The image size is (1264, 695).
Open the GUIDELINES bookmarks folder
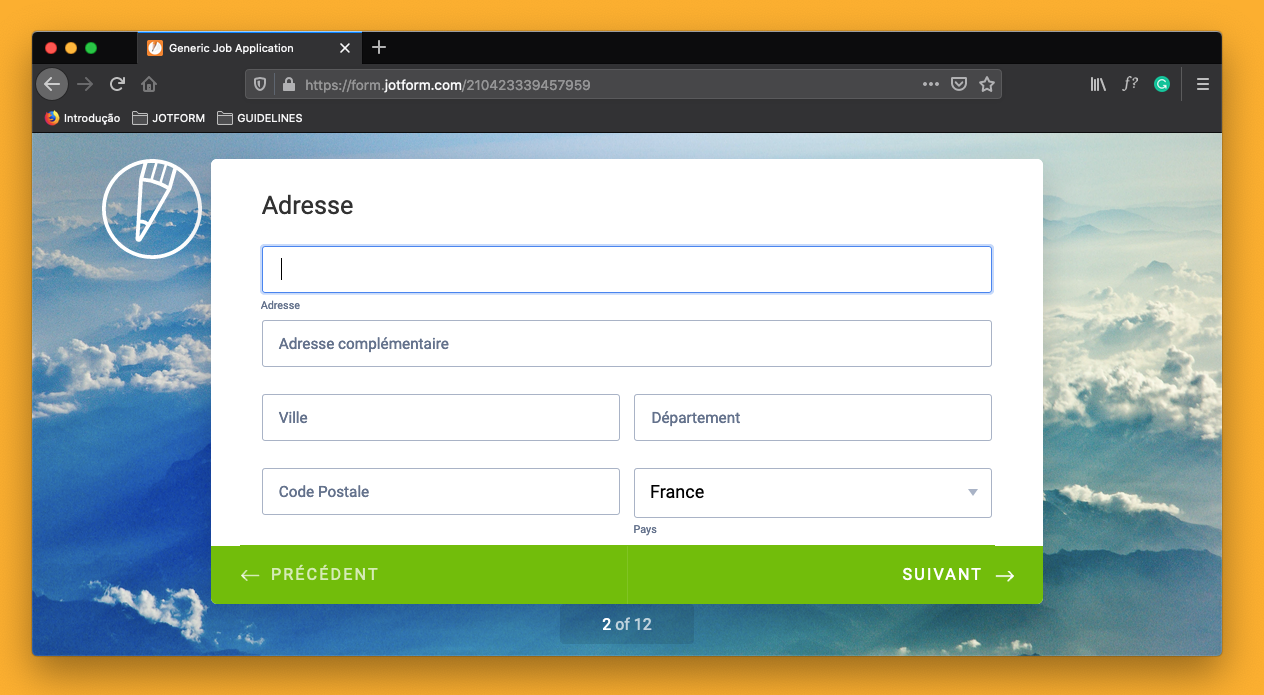click(x=259, y=118)
